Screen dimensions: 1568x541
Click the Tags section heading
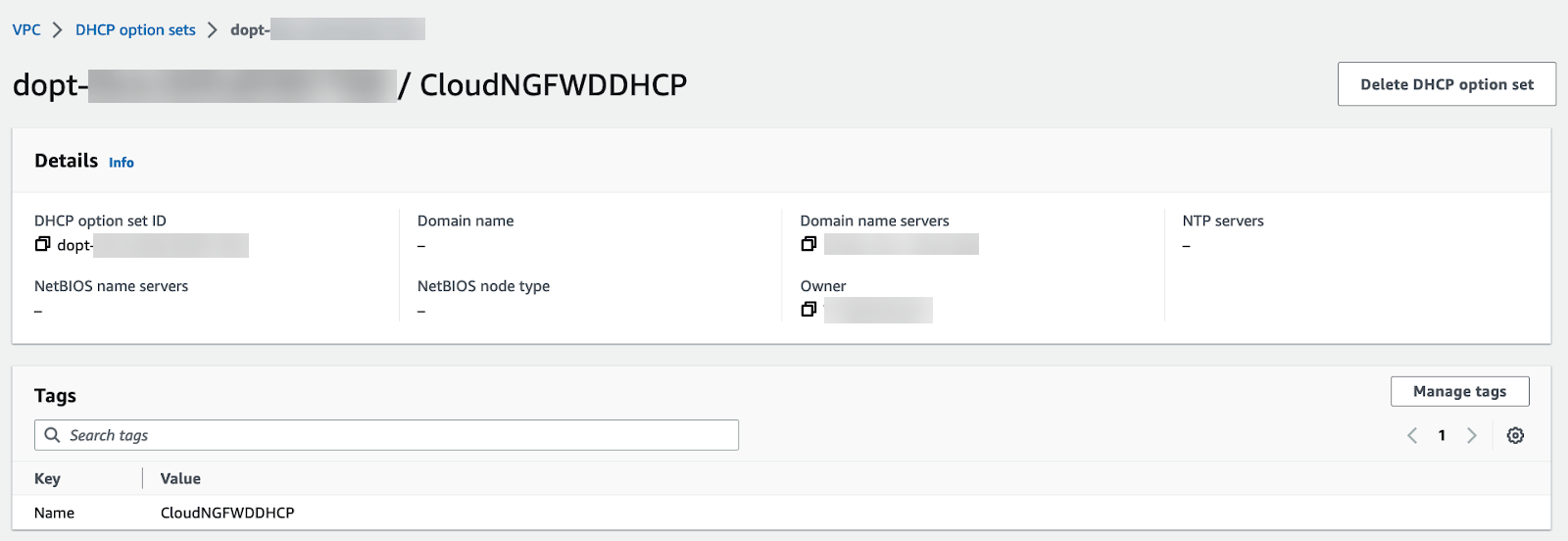(55, 396)
